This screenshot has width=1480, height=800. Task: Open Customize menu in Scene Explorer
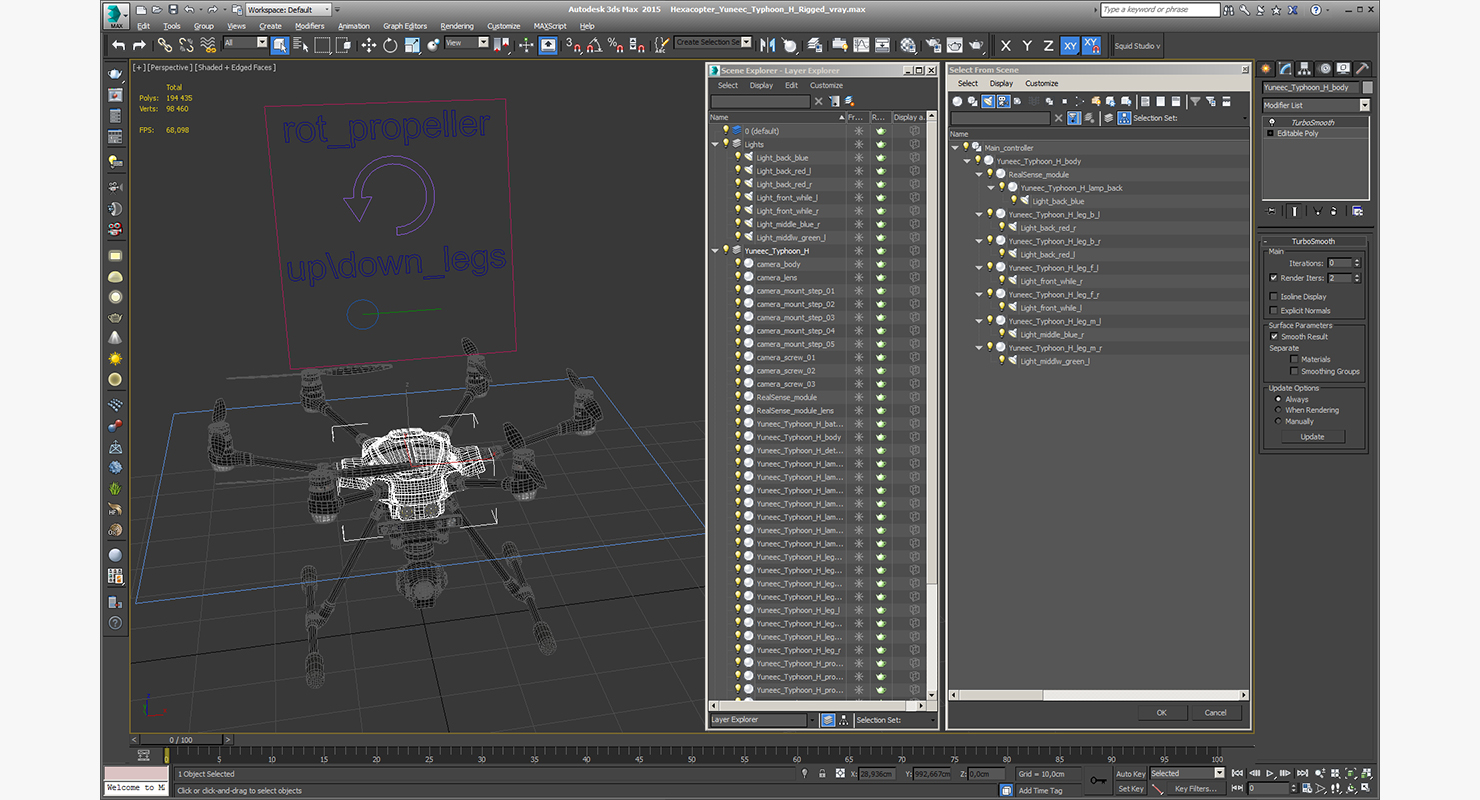click(x=826, y=85)
